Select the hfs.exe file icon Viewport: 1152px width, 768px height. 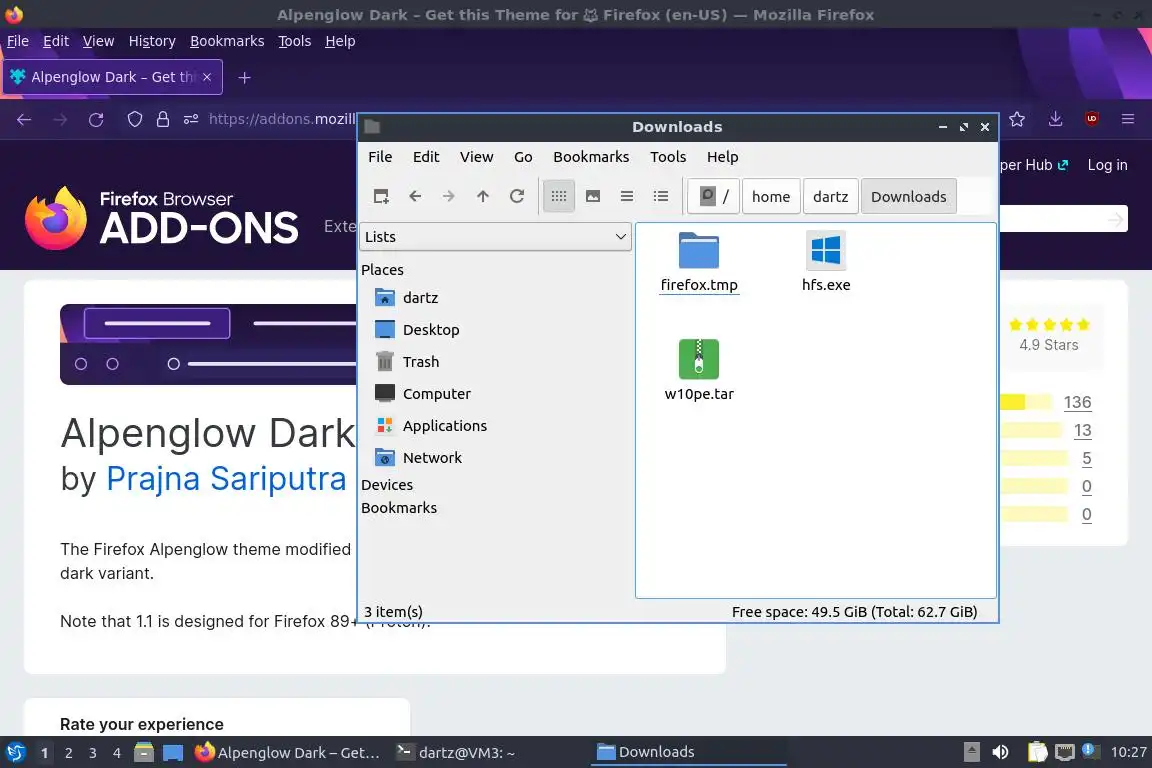pos(826,251)
